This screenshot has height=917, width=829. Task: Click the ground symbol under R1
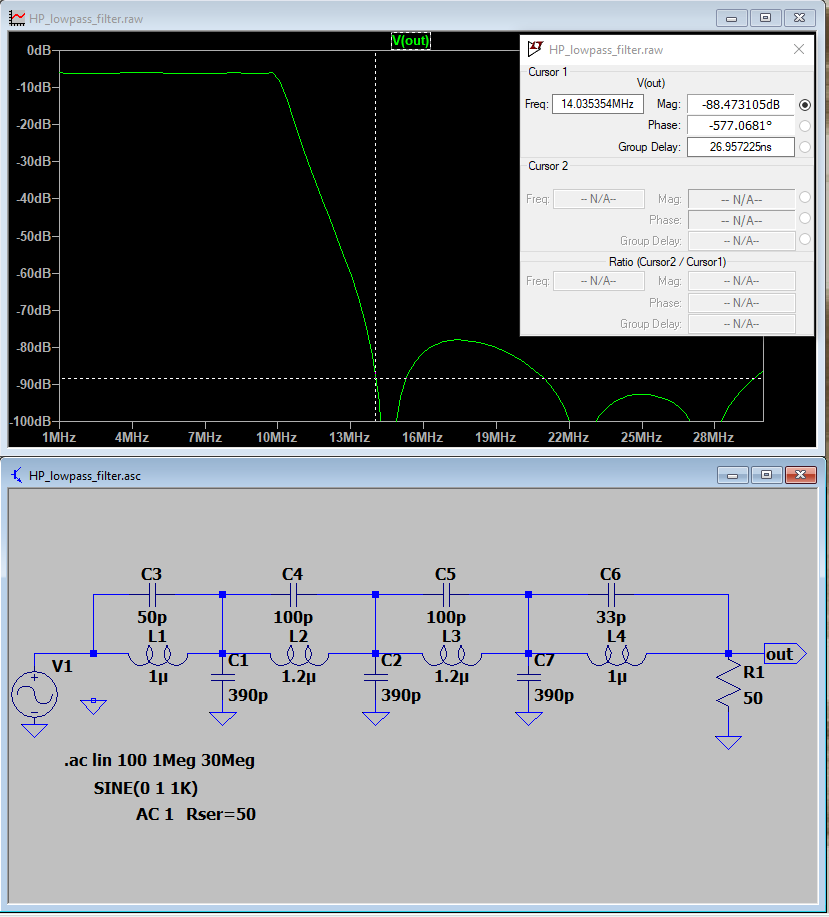(x=728, y=742)
